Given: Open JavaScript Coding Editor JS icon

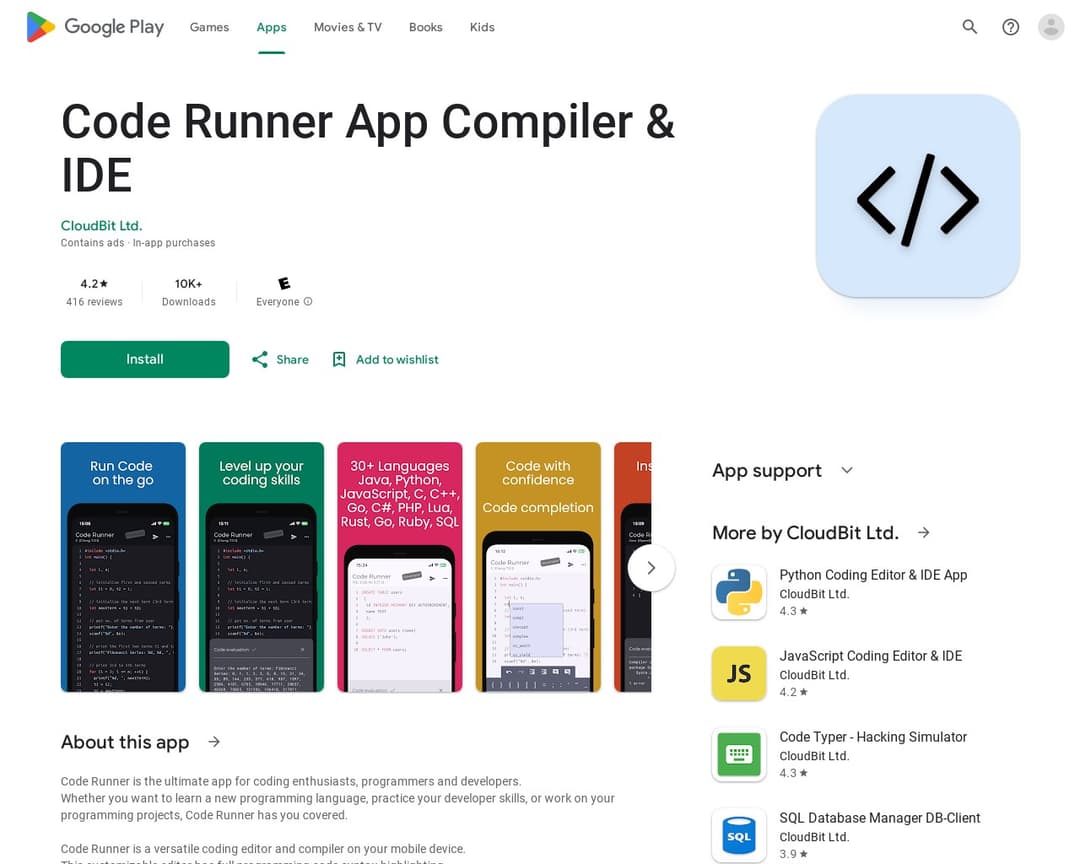Looking at the screenshot, I should [739, 673].
